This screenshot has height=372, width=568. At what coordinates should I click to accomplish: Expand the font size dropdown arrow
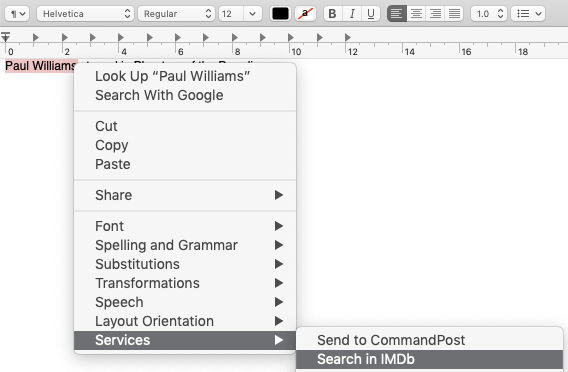[x=252, y=14]
